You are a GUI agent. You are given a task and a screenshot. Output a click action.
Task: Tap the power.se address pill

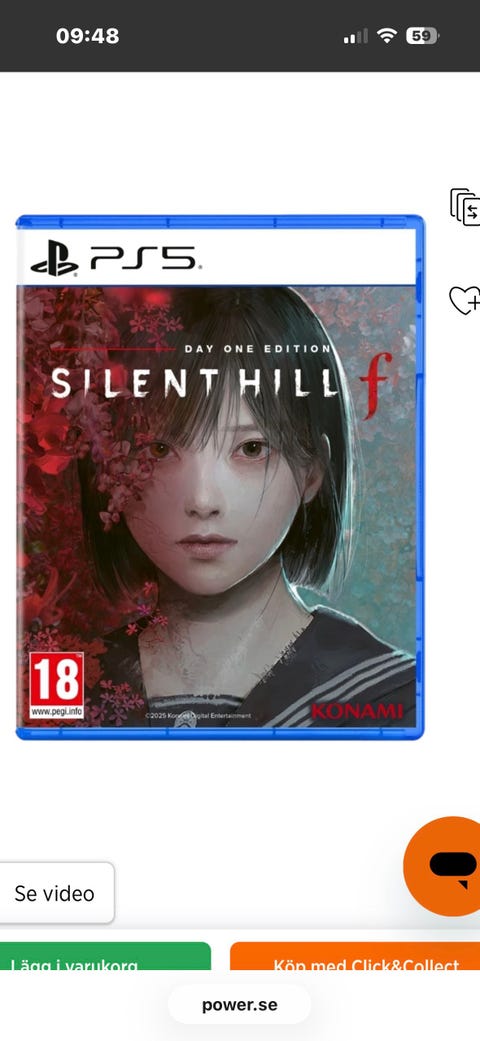pos(240,1004)
